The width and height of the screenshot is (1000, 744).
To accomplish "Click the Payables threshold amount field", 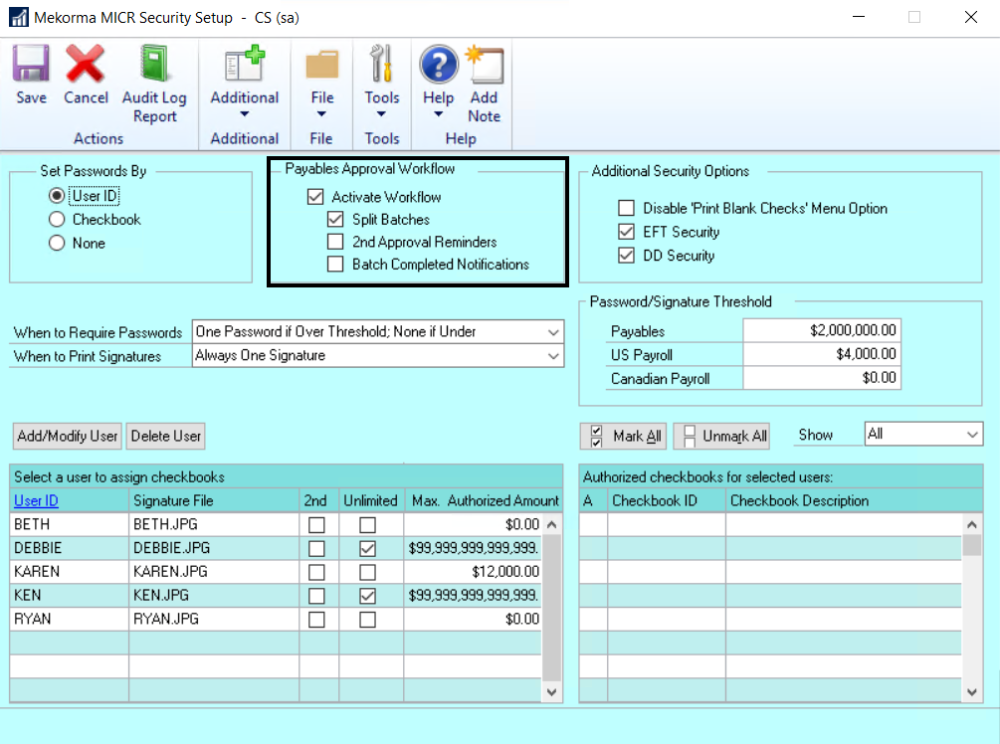I will point(821,330).
